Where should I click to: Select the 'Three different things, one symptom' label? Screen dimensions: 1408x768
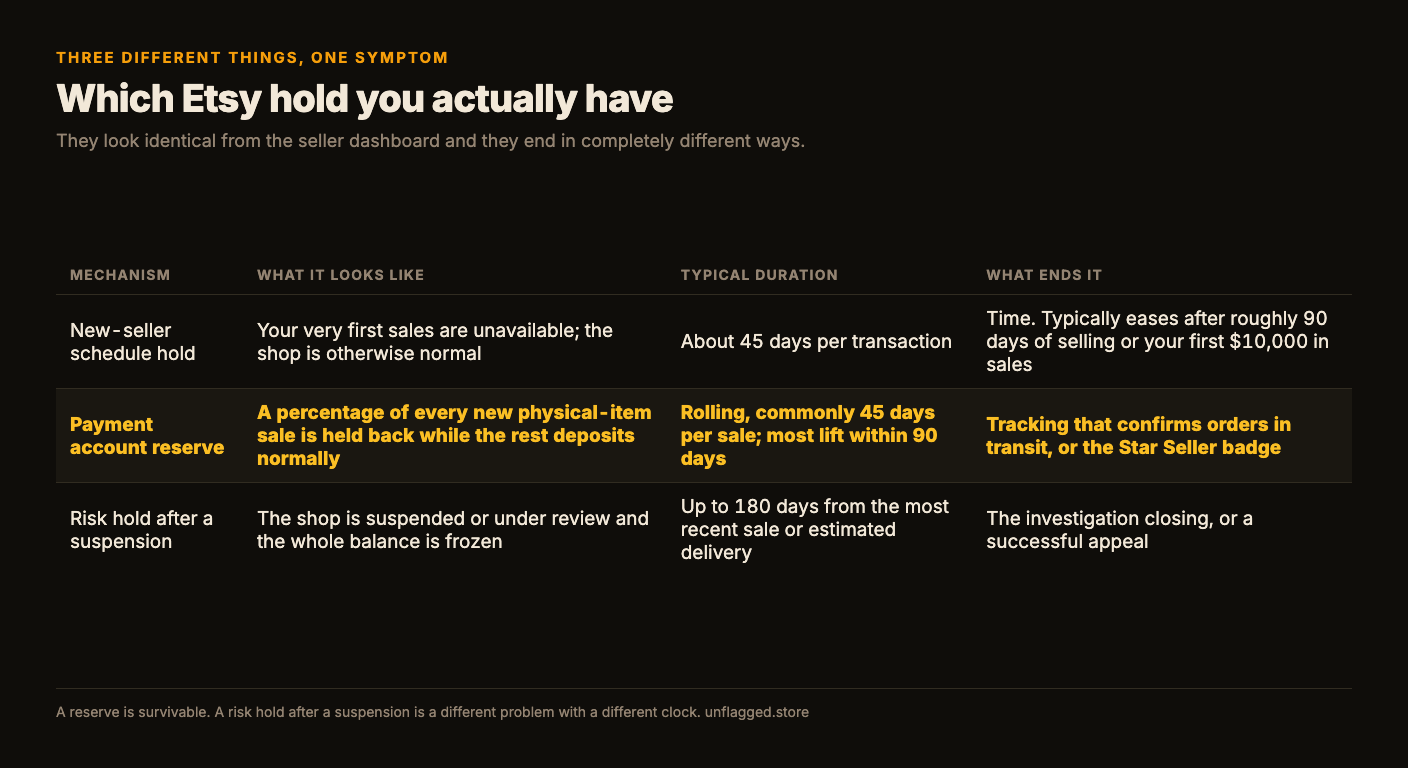coord(252,58)
